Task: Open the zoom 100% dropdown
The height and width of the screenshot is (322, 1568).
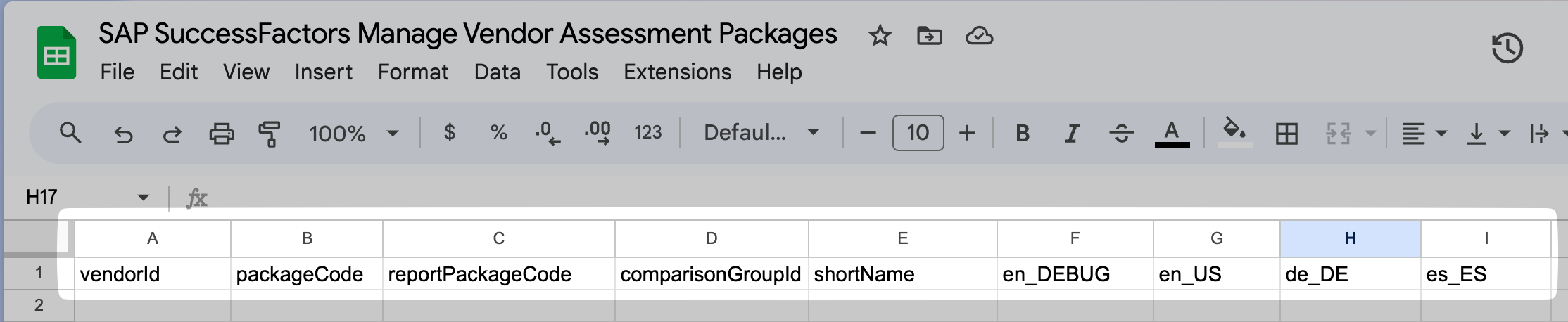Action: [x=354, y=133]
